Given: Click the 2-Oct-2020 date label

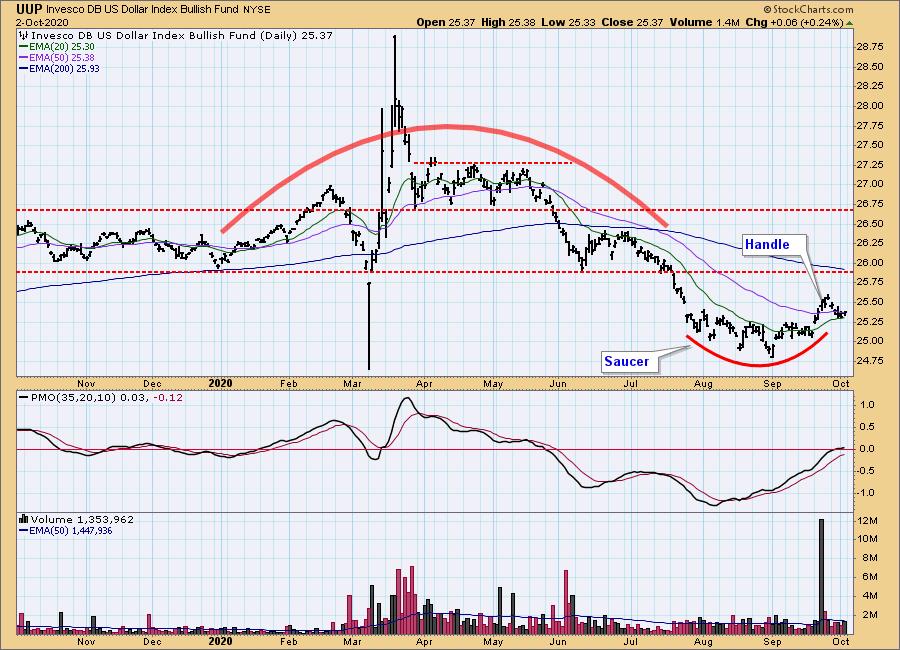Looking at the screenshot, I should coord(42,22).
